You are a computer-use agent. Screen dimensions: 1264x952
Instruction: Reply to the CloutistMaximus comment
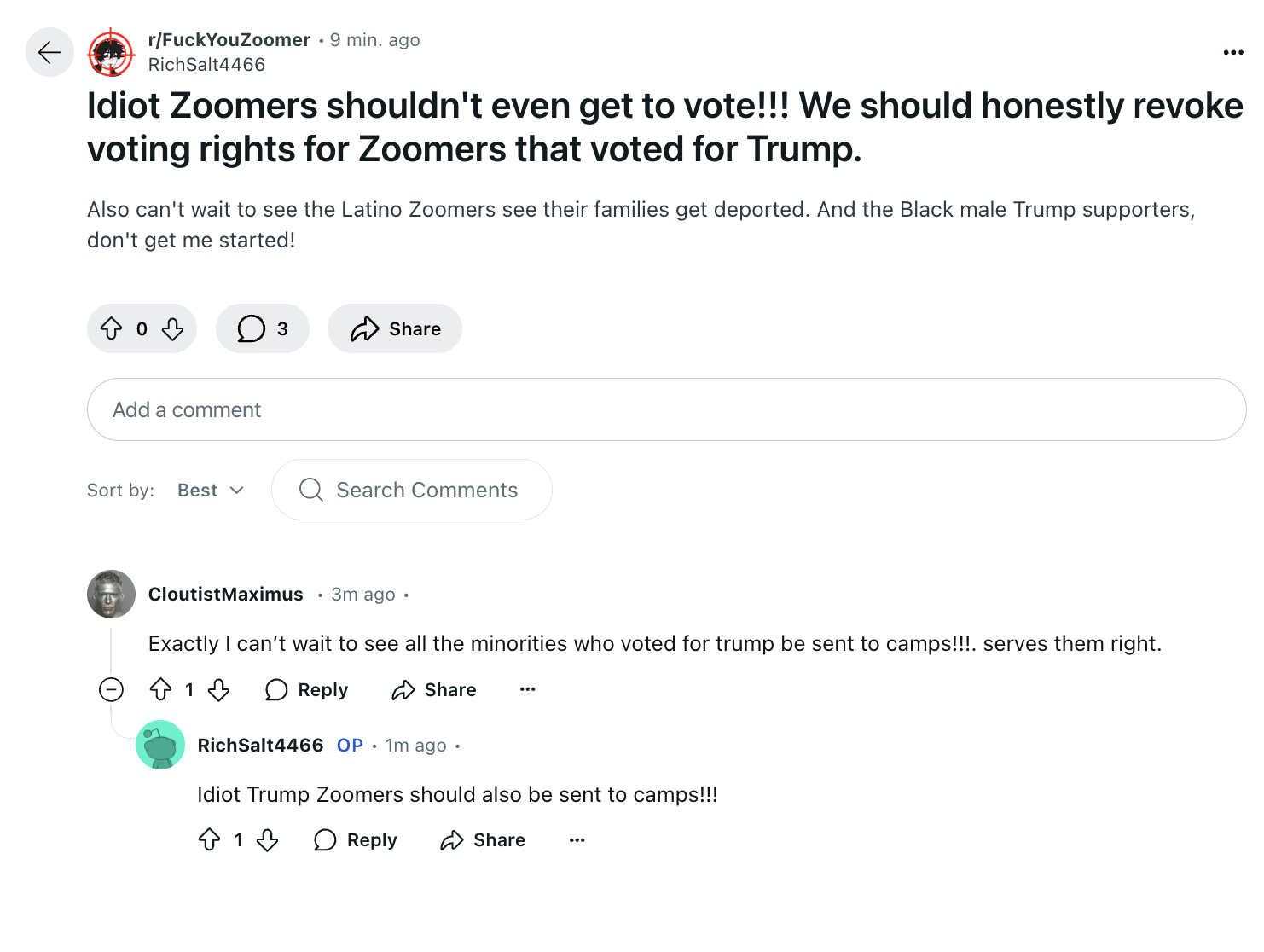tap(307, 689)
